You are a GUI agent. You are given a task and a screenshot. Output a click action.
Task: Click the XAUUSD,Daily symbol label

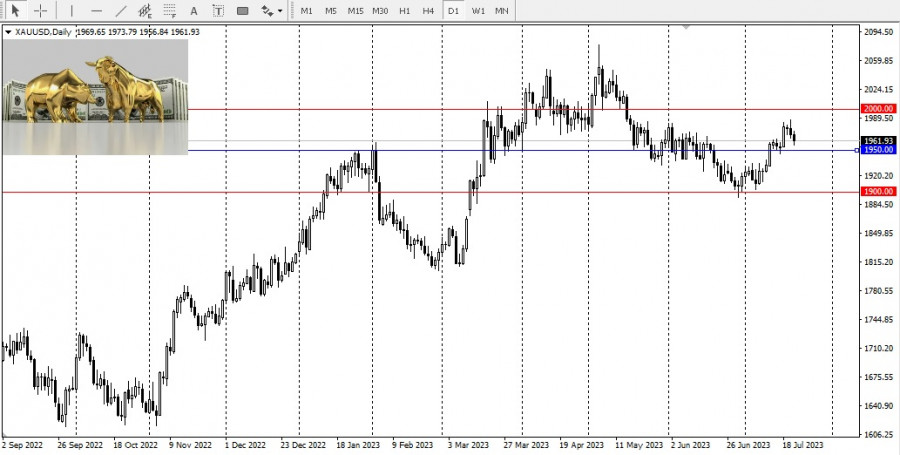tap(42, 32)
